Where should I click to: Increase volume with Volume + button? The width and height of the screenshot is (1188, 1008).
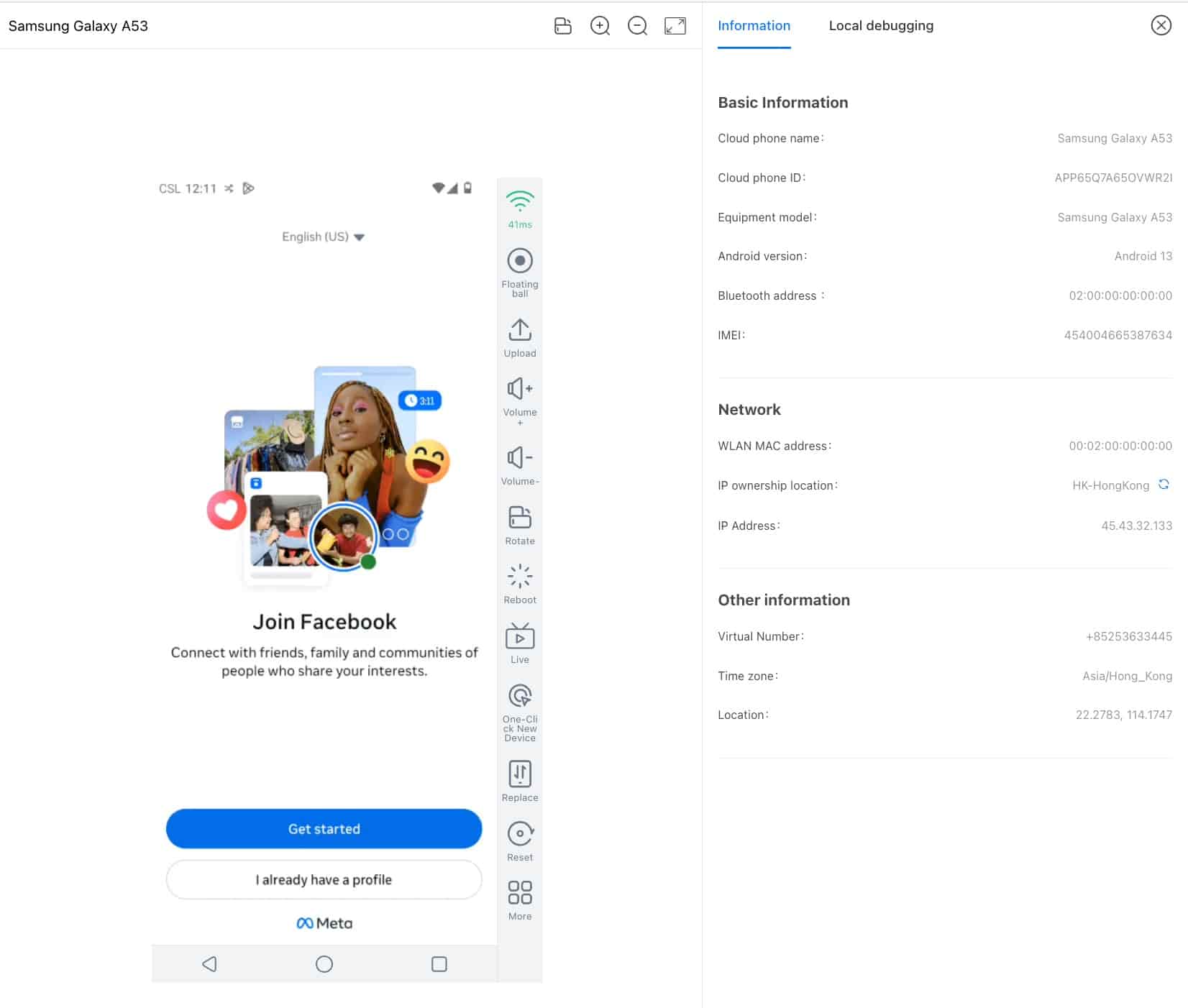pyautogui.click(x=520, y=401)
